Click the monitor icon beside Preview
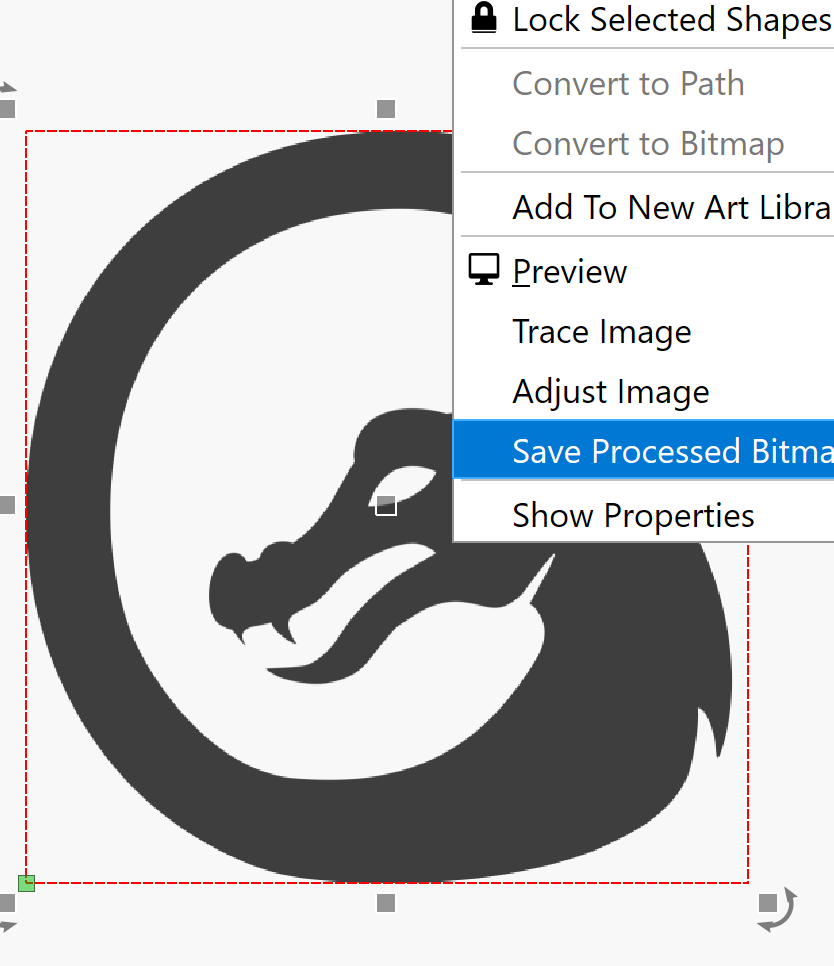Image resolution: width=834 pixels, height=966 pixels. coord(484,270)
